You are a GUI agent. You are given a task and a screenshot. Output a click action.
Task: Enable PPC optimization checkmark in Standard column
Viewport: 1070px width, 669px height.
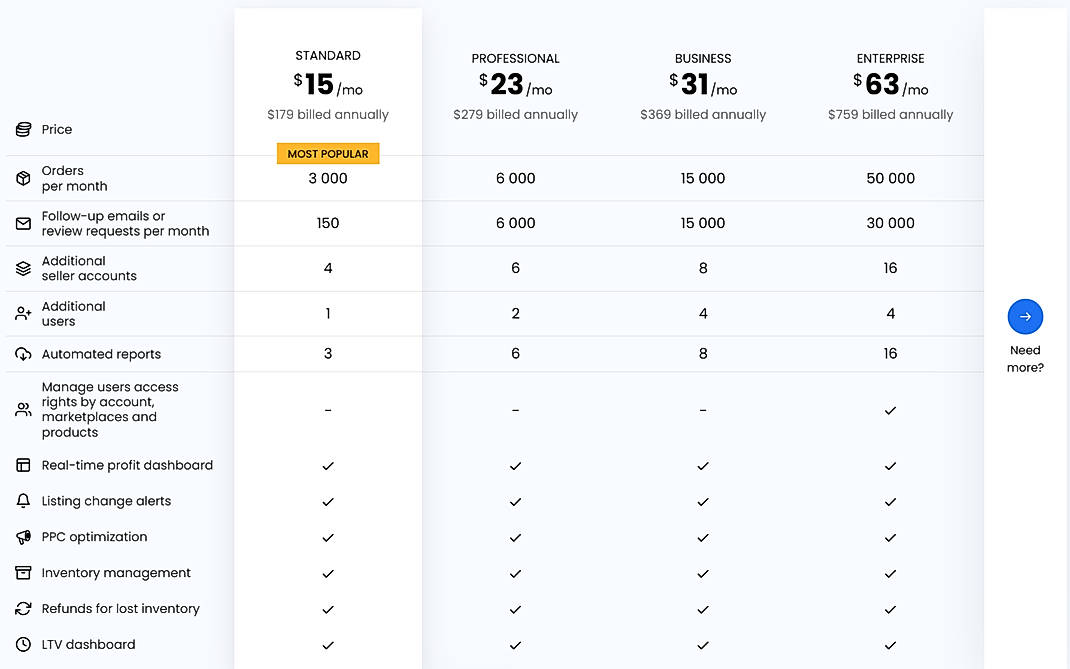(328, 537)
